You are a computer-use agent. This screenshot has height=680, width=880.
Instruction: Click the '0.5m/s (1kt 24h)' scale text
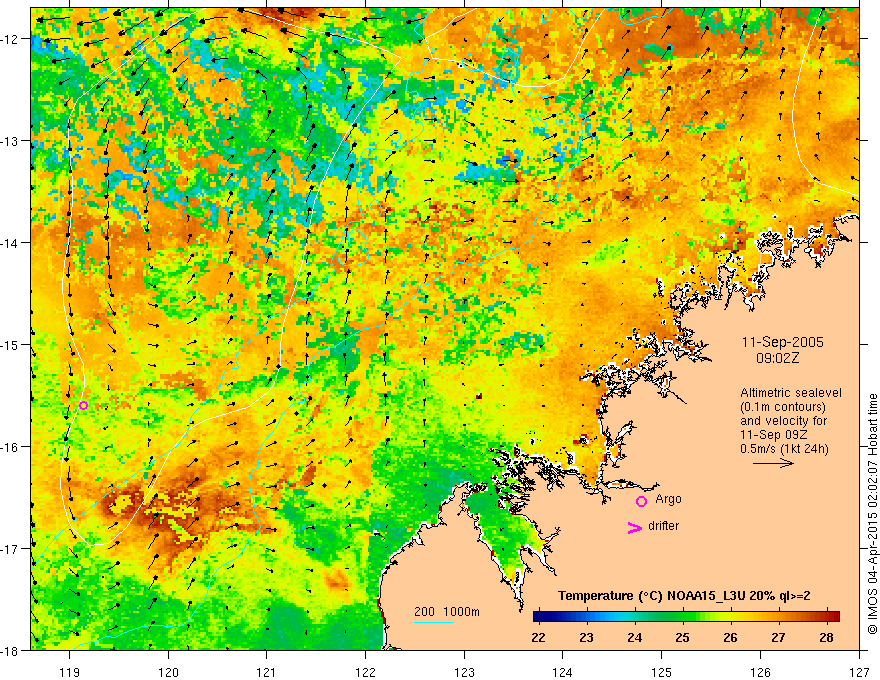click(x=784, y=448)
